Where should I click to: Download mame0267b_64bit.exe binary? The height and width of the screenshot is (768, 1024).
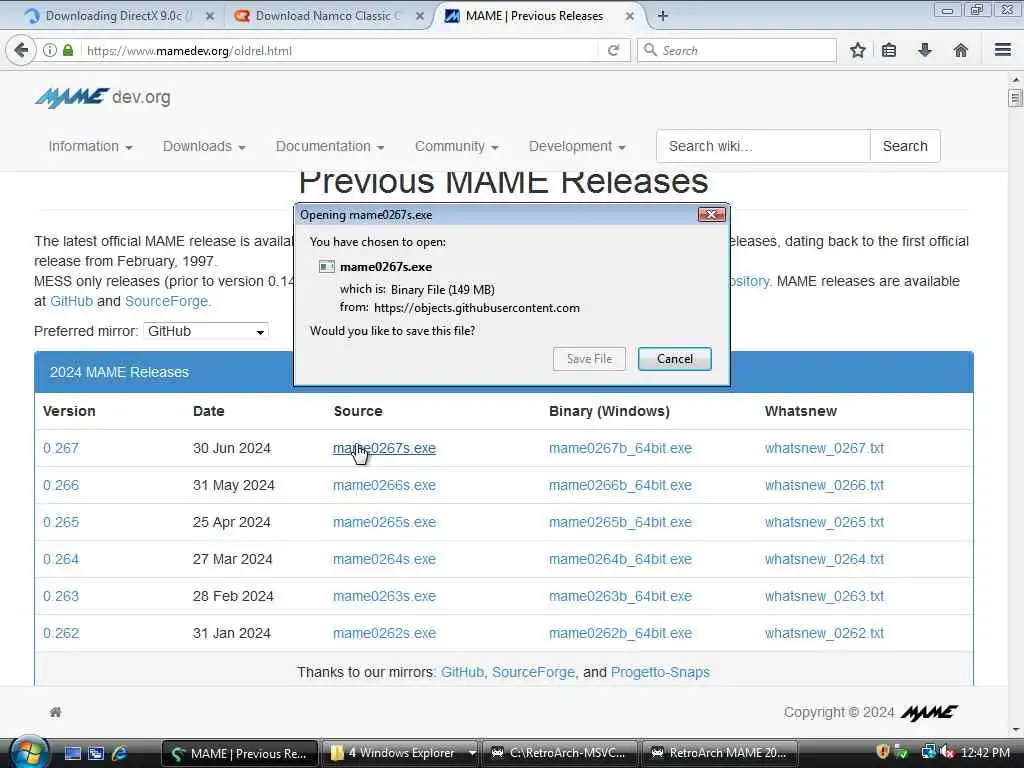[620, 448]
